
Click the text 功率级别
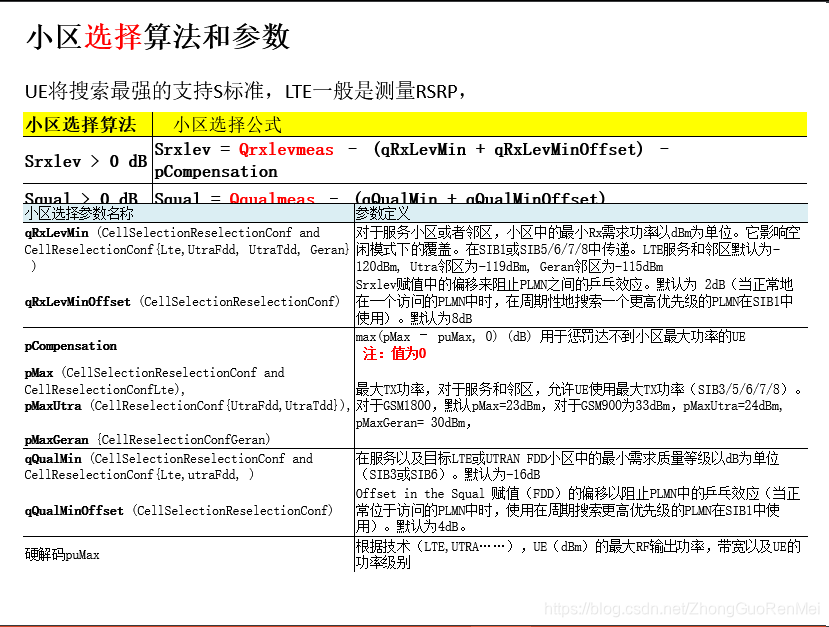383,563
